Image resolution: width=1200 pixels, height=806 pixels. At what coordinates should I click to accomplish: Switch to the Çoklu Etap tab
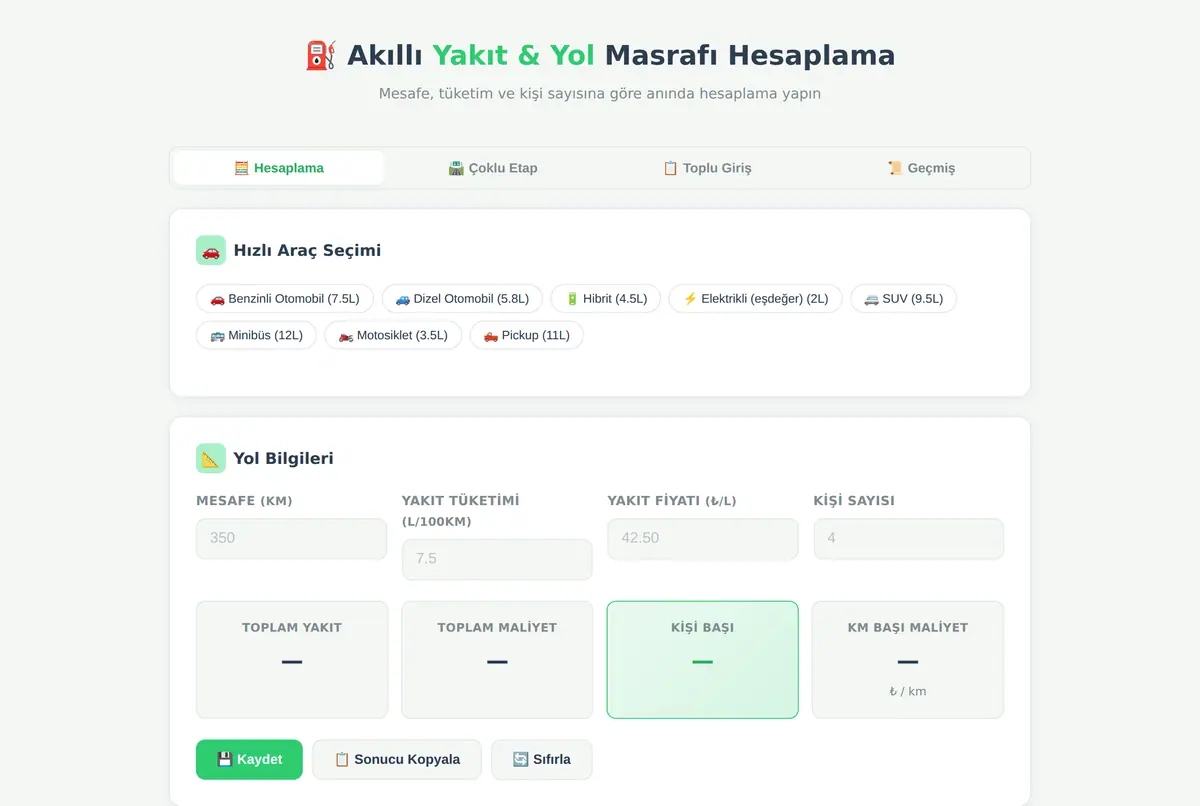[493, 168]
